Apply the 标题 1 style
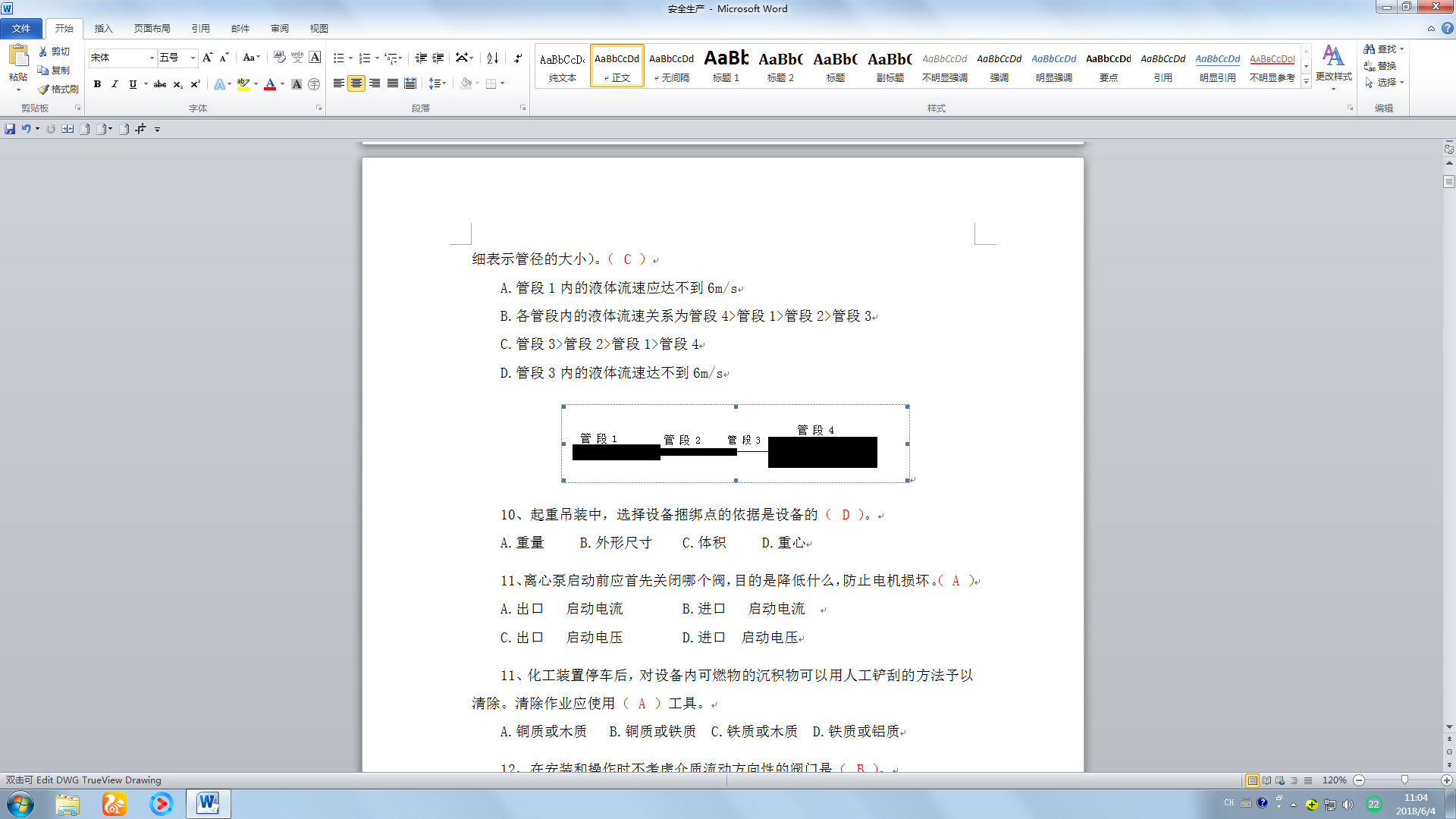The height and width of the screenshot is (819, 1456). (726, 65)
